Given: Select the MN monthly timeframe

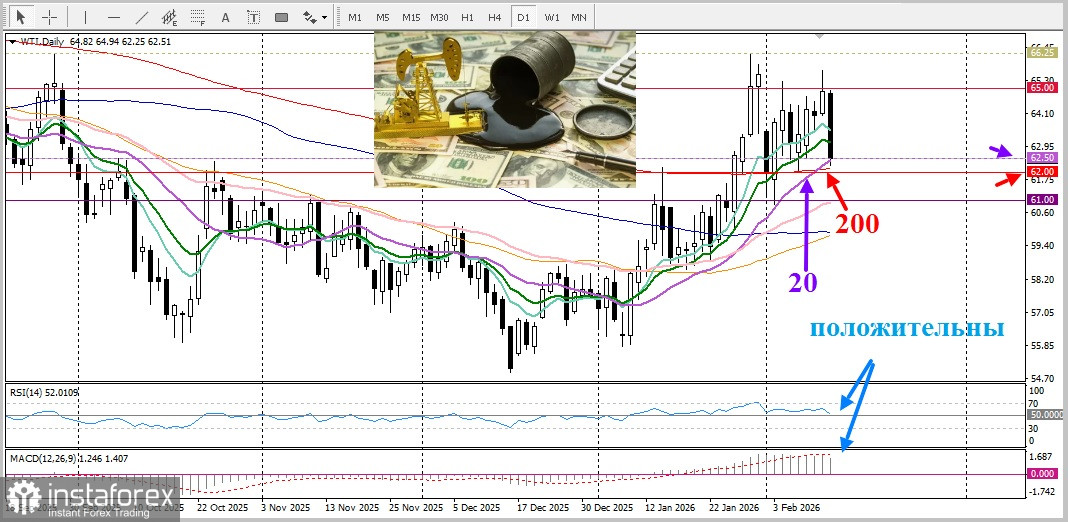Looking at the screenshot, I should [579, 17].
